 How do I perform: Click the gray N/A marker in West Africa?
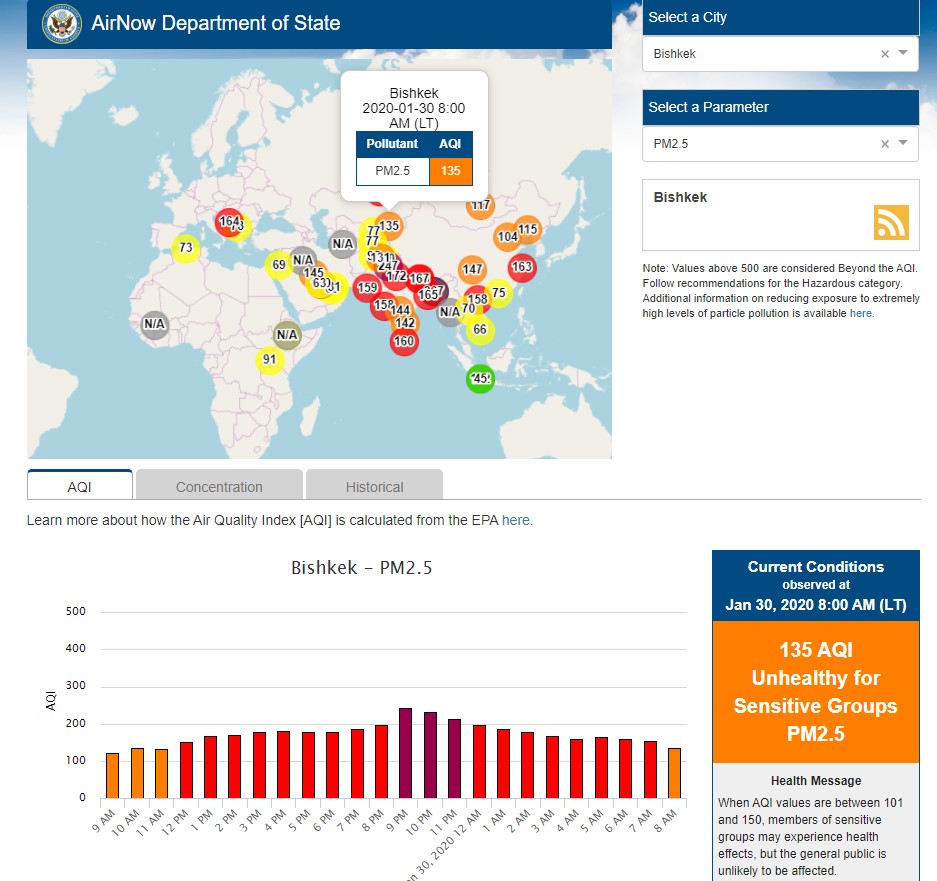point(154,324)
